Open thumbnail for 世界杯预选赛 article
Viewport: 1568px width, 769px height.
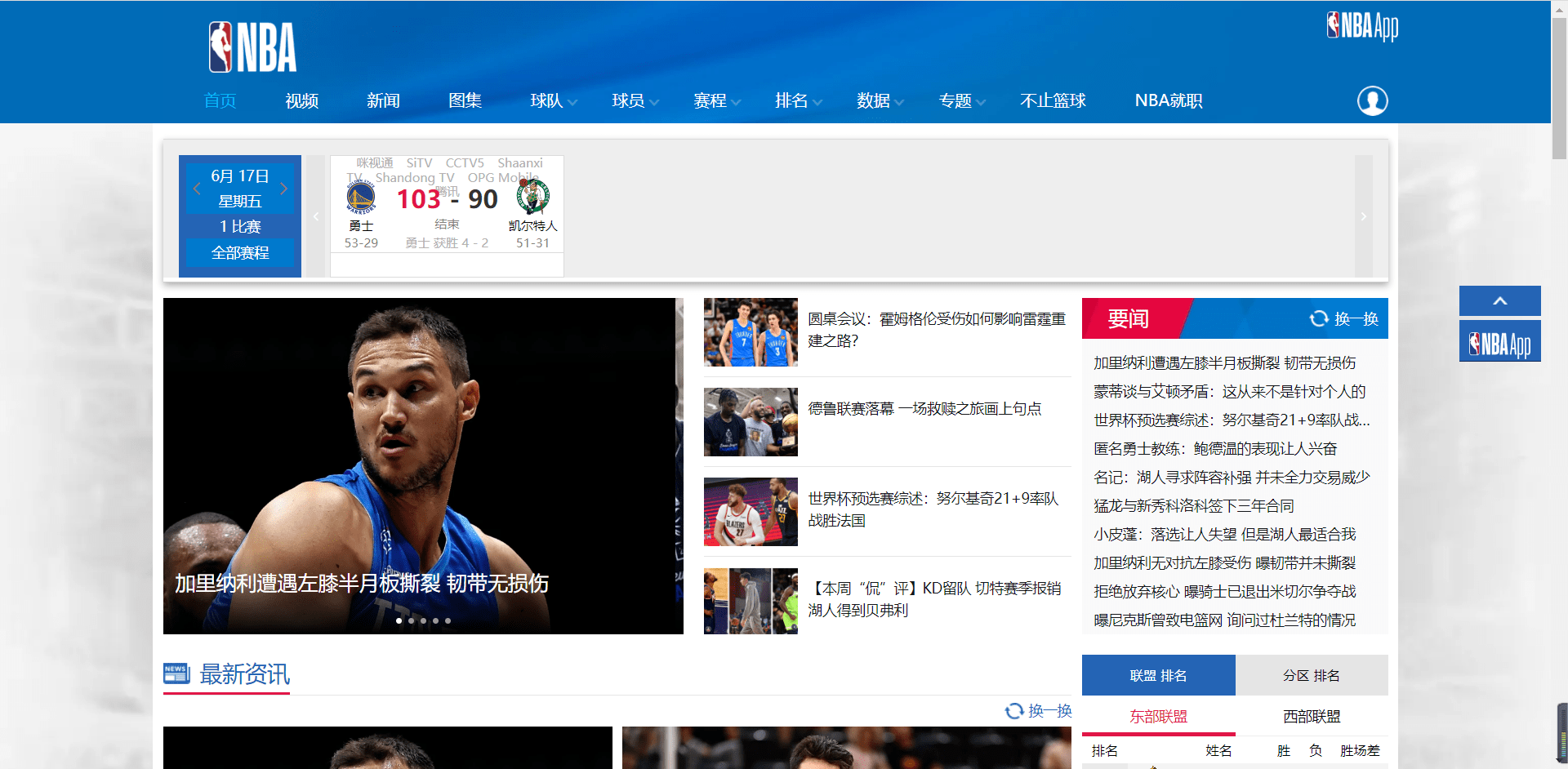[x=751, y=512]
